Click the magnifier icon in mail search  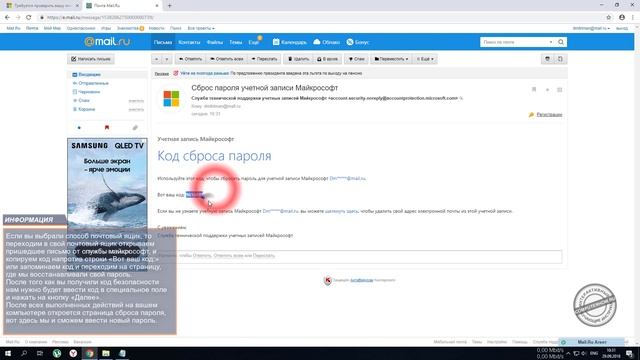tap(561, 42)
